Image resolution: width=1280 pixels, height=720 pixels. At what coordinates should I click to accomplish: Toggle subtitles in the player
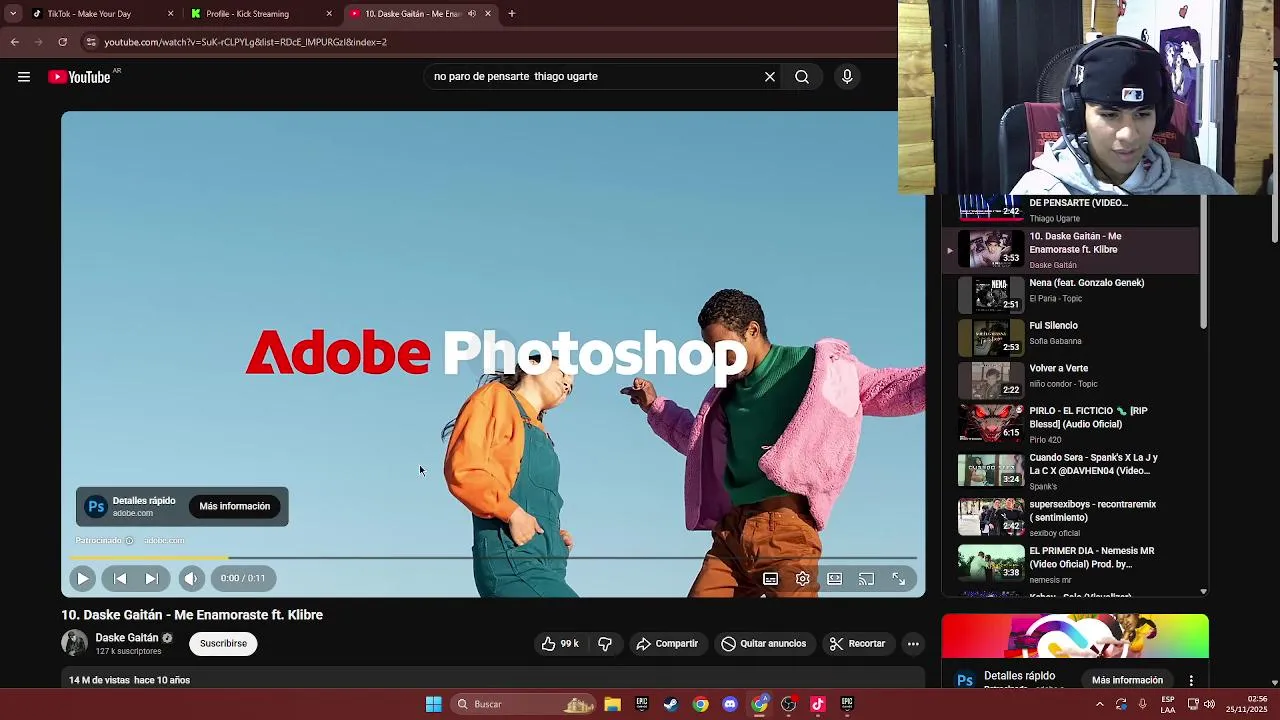coord(770,579)
